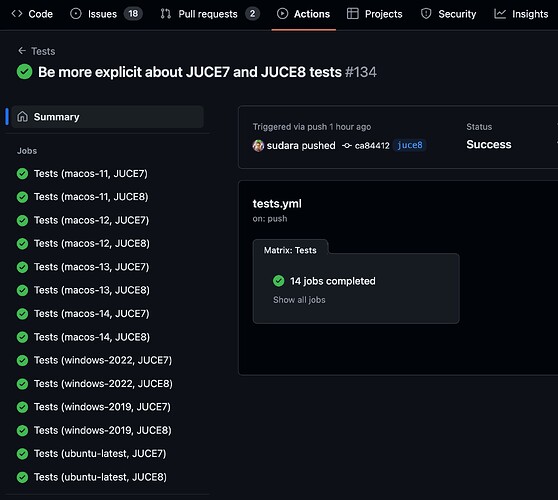Viewport: 558px width, 500px height.
Task: Click the 14 jobs completed status
Action: click(x=332, y=281)
